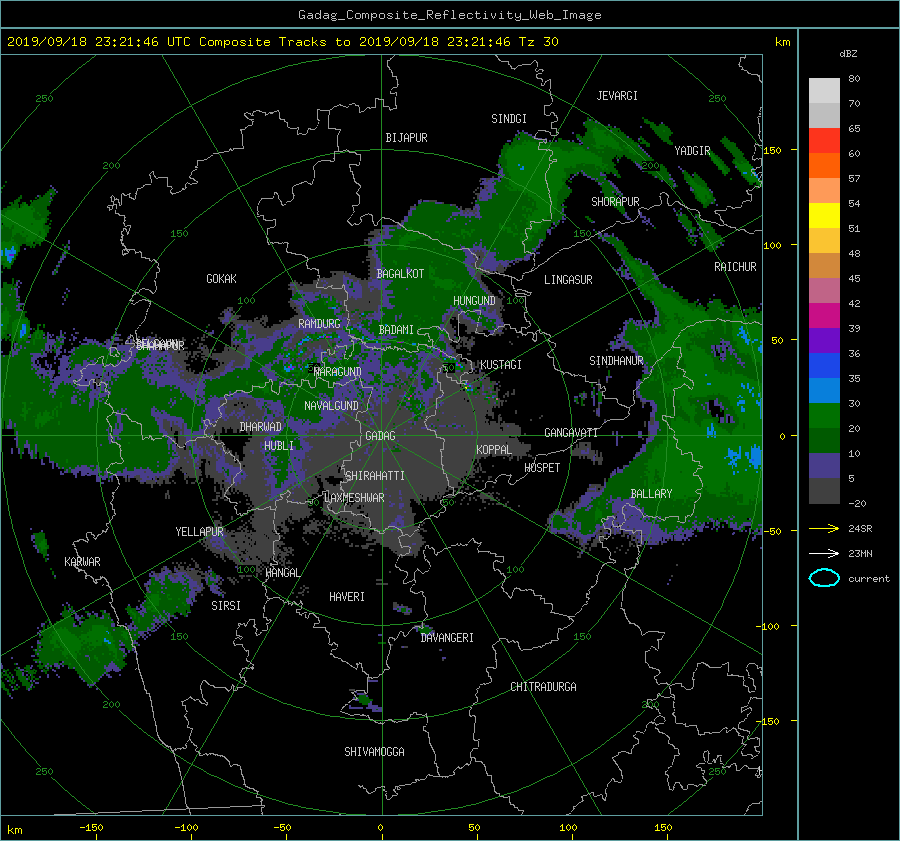
Task: Pick the green 20 dBZ swatch
Action: [x=824, y=416]
